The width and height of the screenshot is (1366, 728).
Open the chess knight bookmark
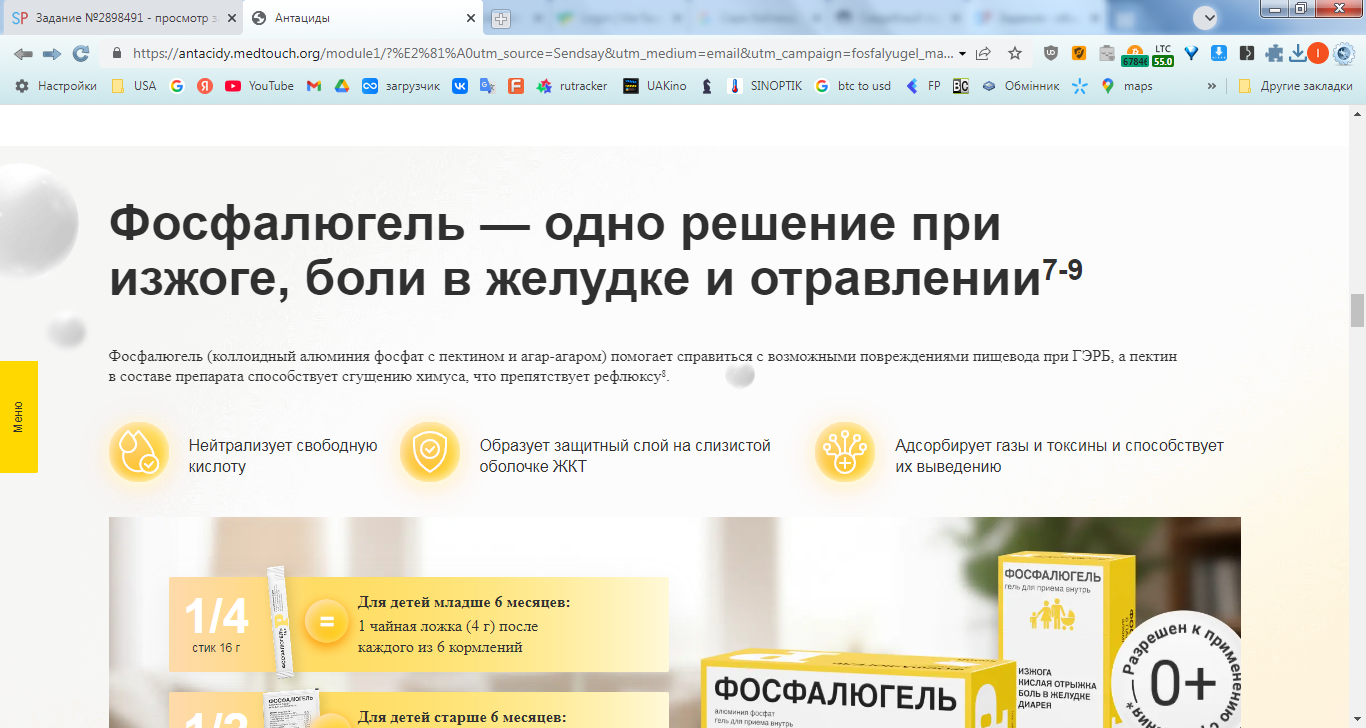(707, 86)
